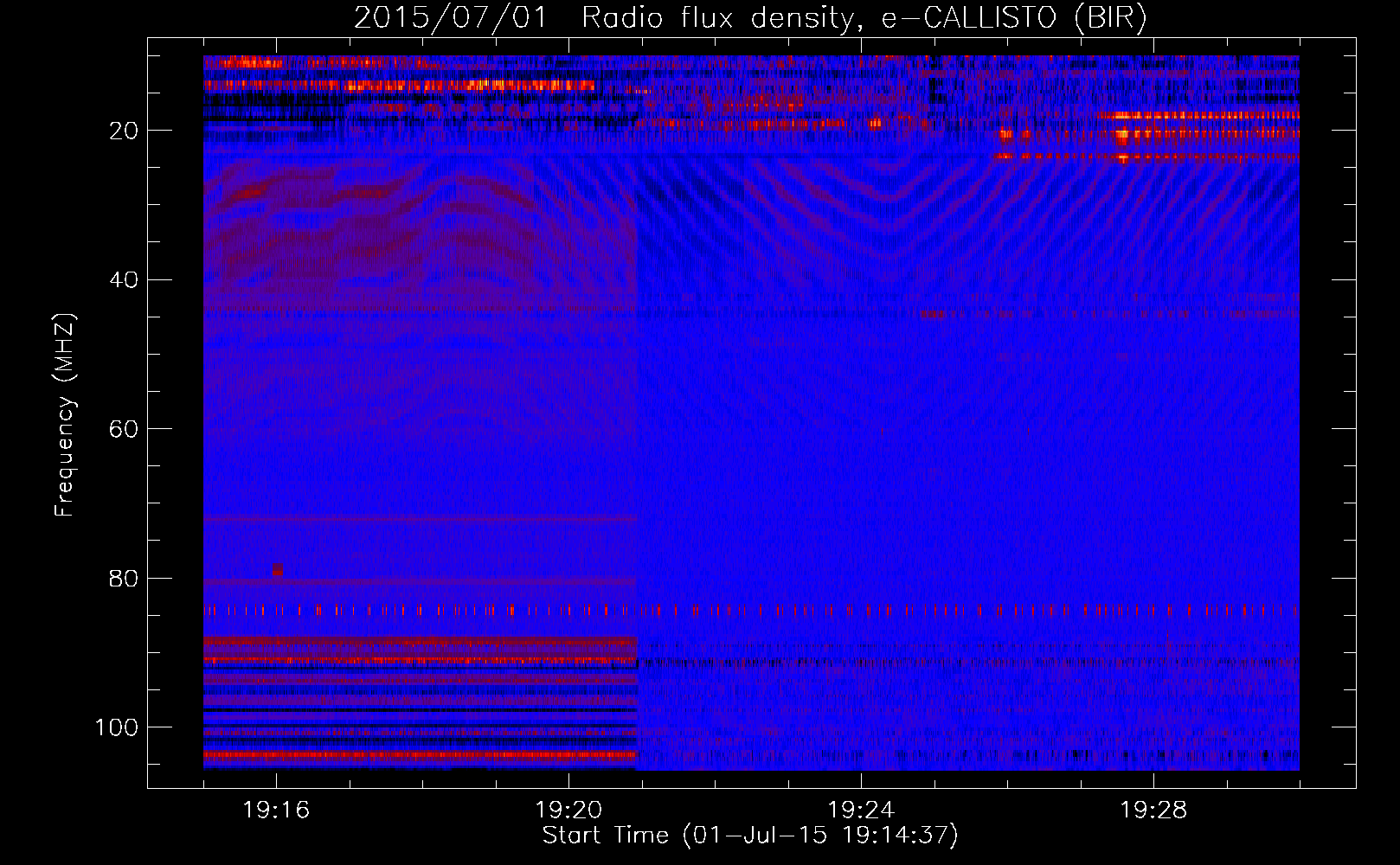Click the plot title text e-CALLISTO (BIR)
Screen dimensions: 1400x865
pyautogui.click(x=1013, y=18)
